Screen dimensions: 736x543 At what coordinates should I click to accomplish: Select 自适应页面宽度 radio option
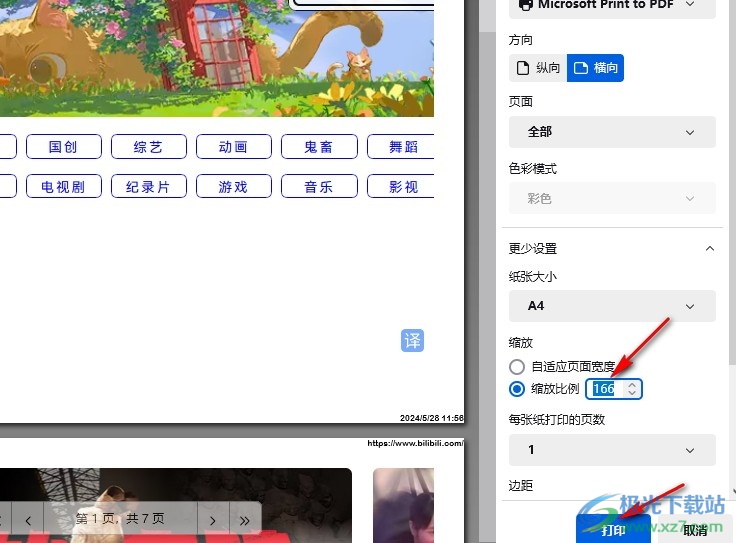[x=517, y=367]
